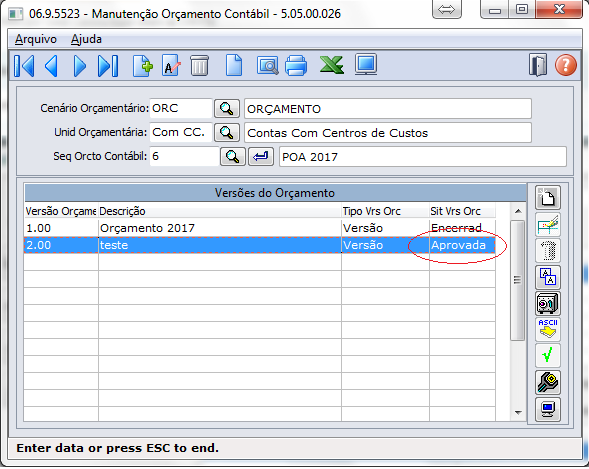Click the wrench tools icon

[548, 383]
